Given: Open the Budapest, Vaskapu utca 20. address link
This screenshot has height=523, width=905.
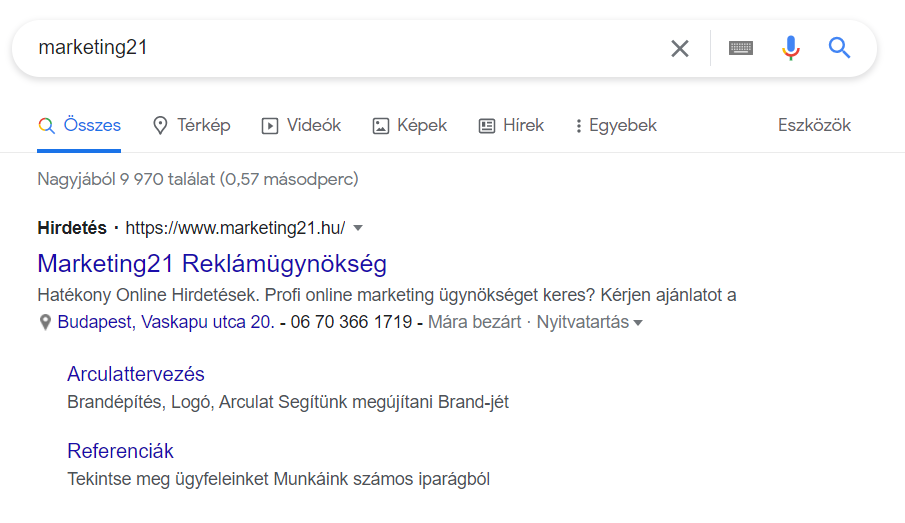Looking at the screenshot, I should pos(166,322).
